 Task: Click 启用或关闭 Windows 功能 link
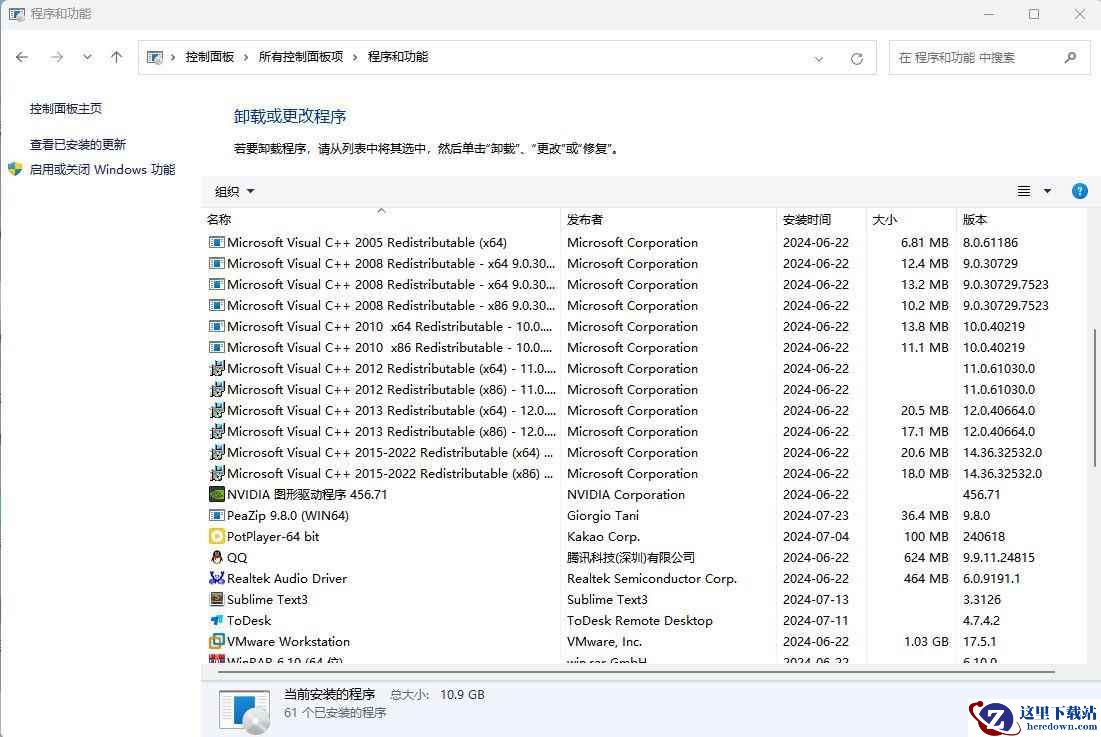pyautogui.click(x=102, y=169)
